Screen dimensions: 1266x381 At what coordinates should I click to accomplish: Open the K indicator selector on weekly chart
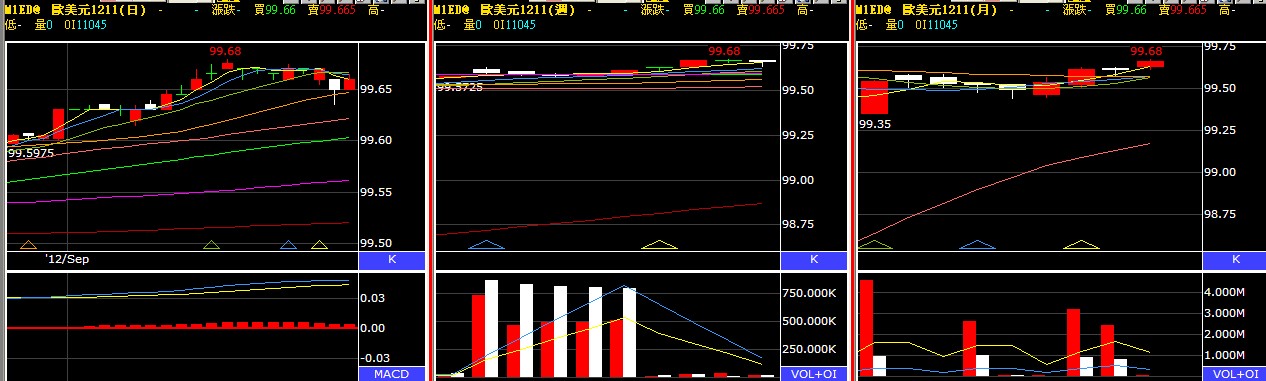pos(814,260)
